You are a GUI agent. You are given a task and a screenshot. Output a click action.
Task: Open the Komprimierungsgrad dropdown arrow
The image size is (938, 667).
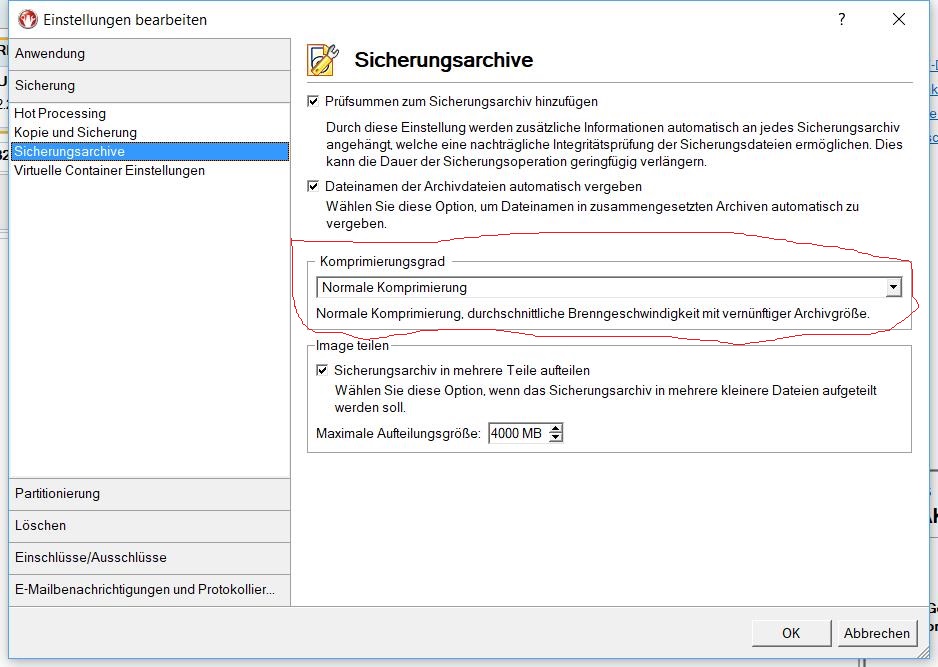(x=893, y=287)
